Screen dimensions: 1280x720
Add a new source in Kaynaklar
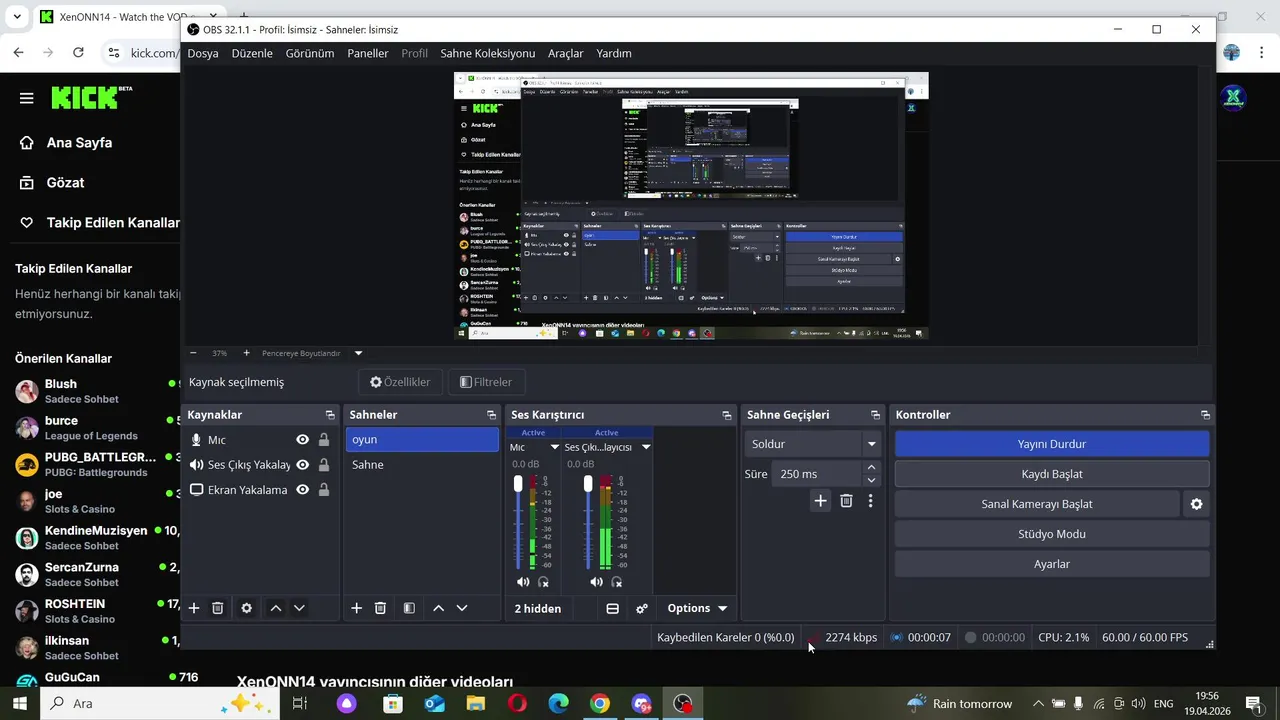194,608
